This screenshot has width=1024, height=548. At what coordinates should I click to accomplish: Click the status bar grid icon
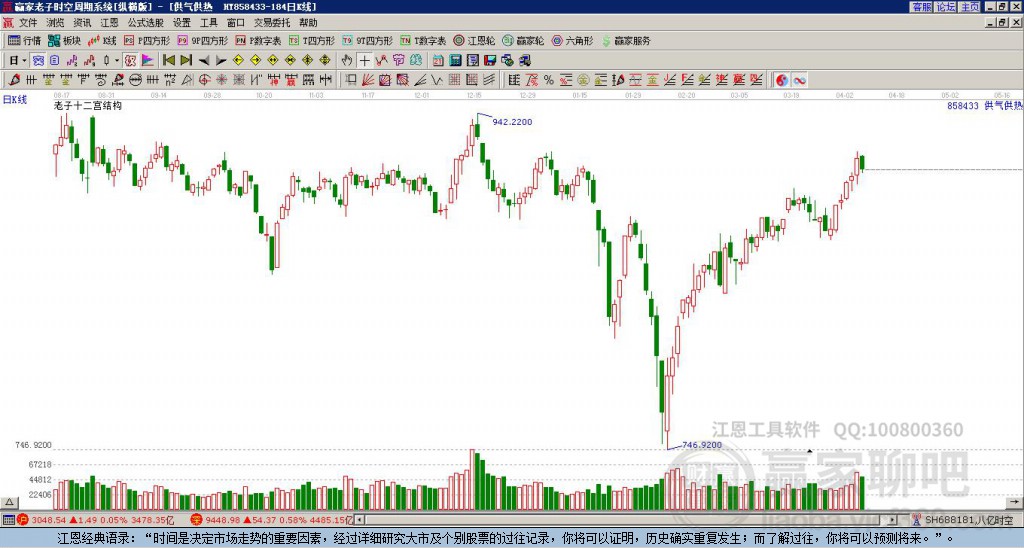[8, 520]
